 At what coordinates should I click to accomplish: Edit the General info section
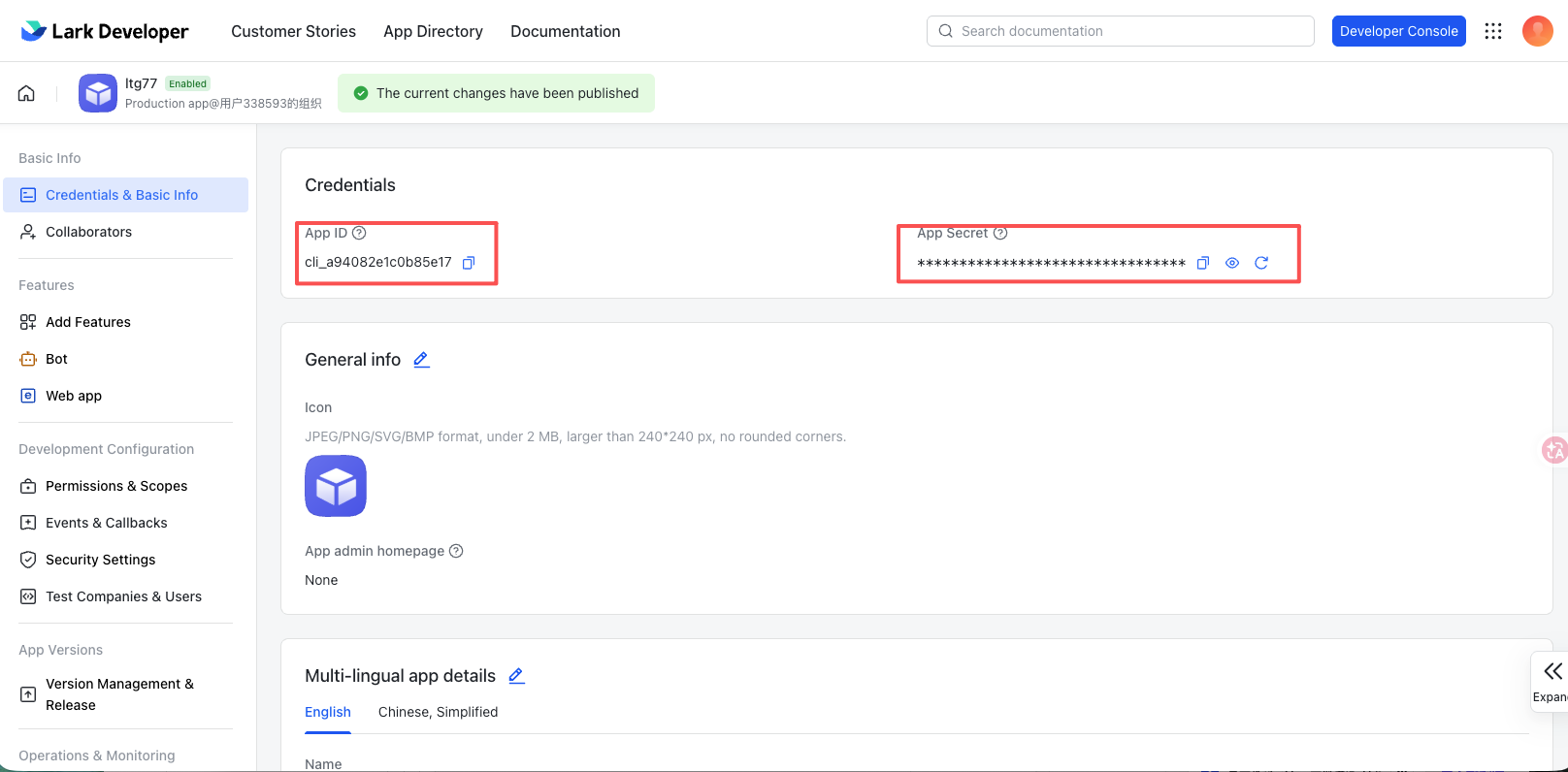421,360
